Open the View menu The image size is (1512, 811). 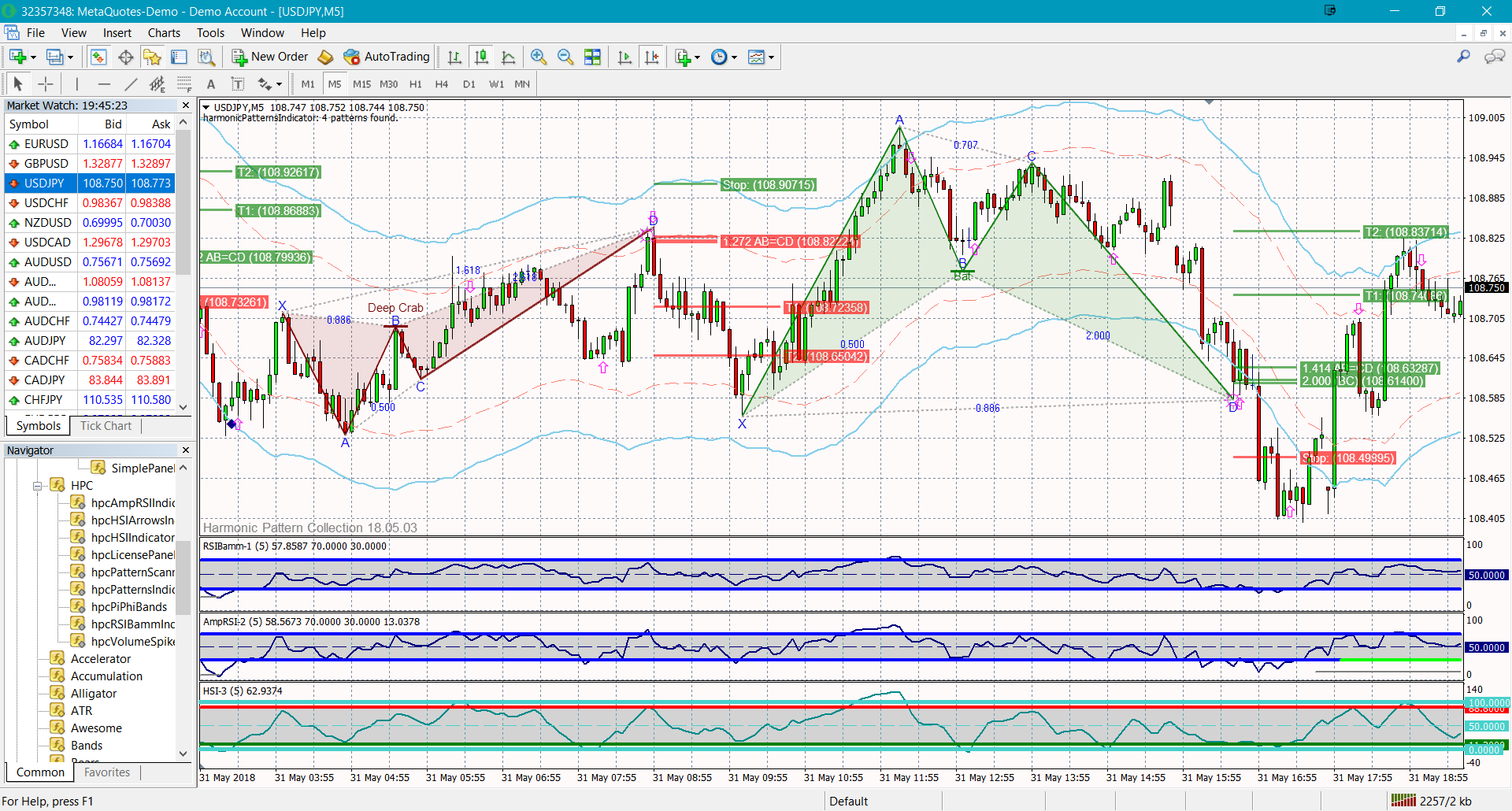click(x=74, y=33)
